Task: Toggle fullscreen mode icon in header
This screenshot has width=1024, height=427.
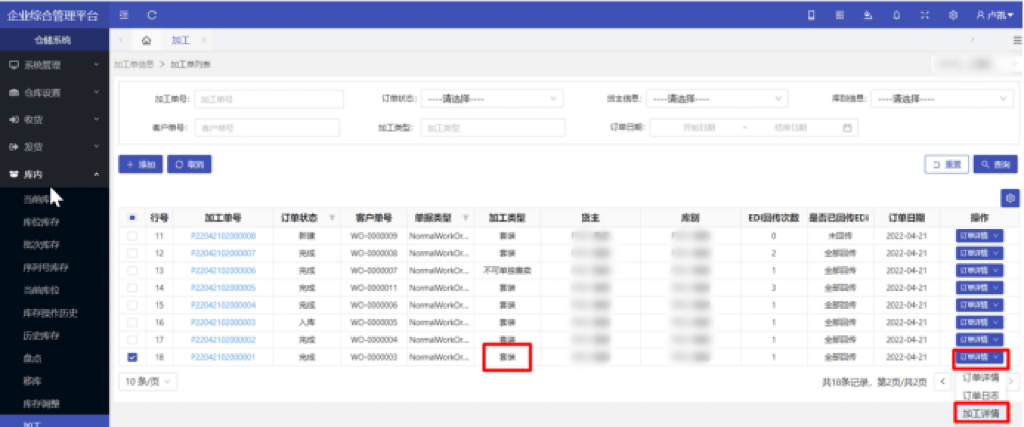Action: [924, 15]
